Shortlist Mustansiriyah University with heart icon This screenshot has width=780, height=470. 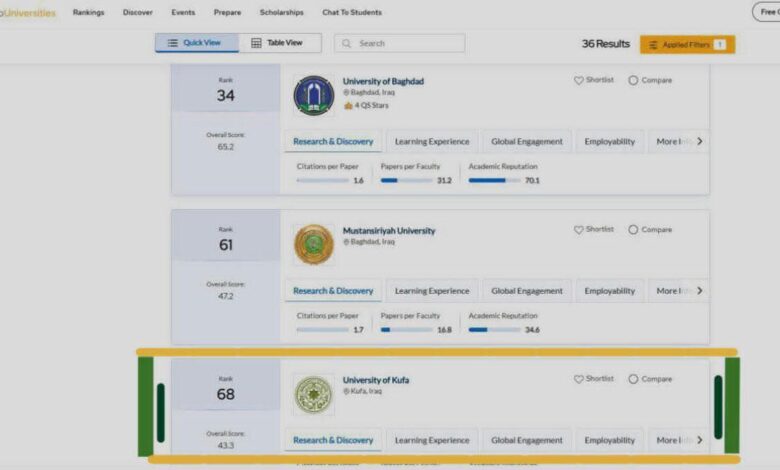[578, 230]
